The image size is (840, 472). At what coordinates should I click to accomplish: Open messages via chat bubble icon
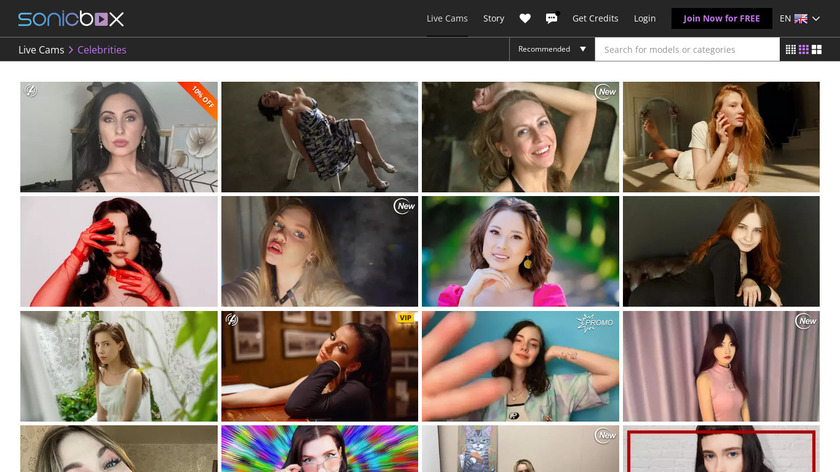[552, 18]
